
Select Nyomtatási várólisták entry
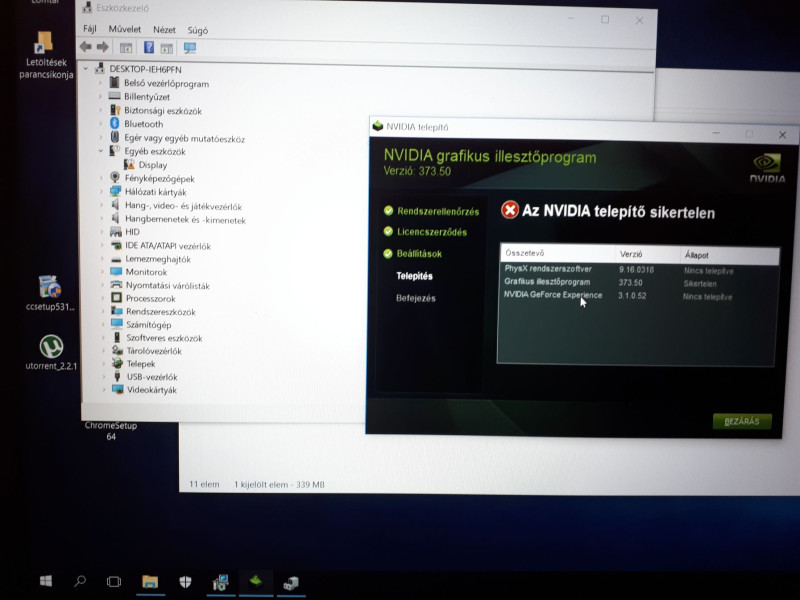167,286
